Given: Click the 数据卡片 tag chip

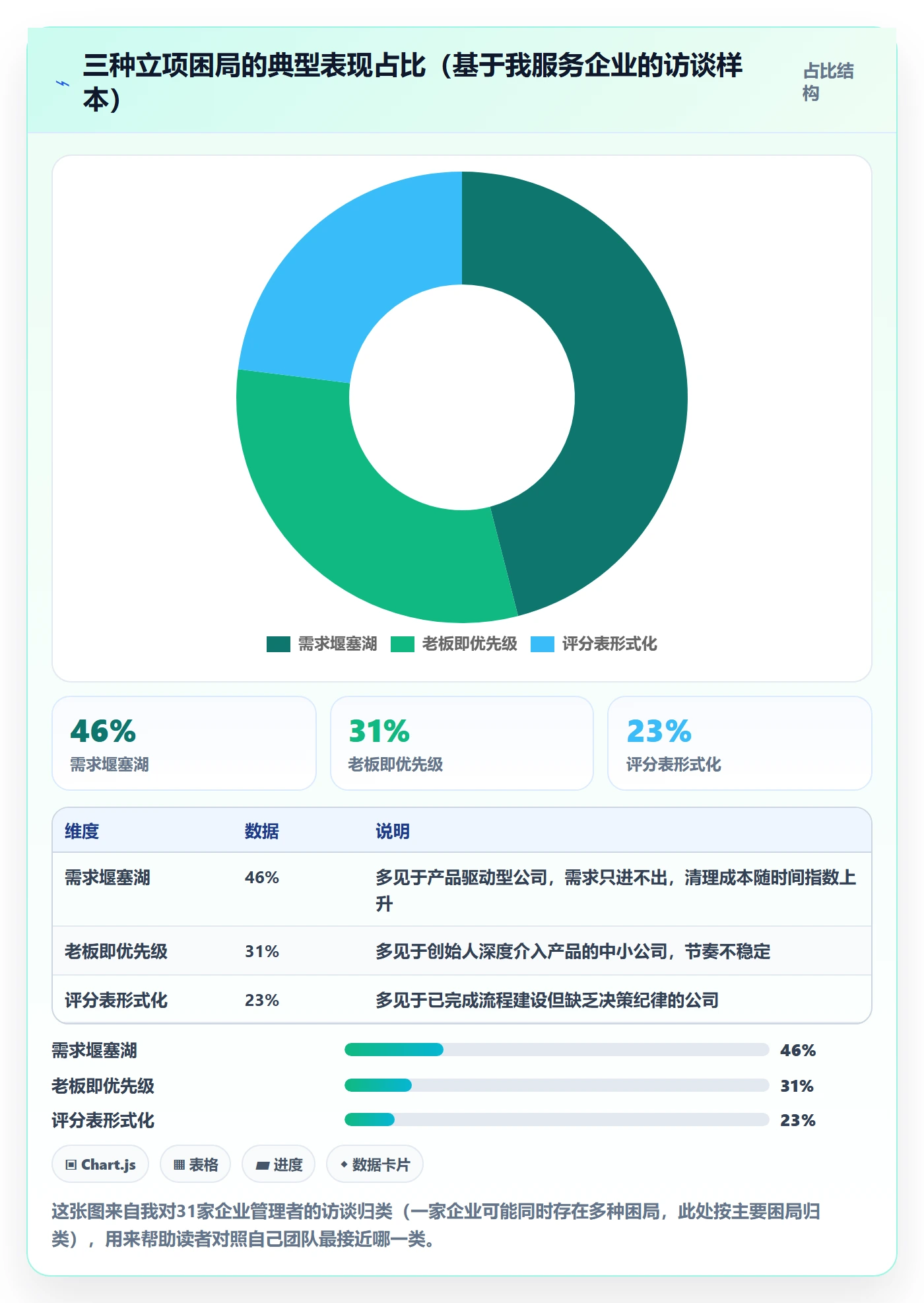Looking at the screenshot, I should pyautogui.click(x=375, y=1164).
